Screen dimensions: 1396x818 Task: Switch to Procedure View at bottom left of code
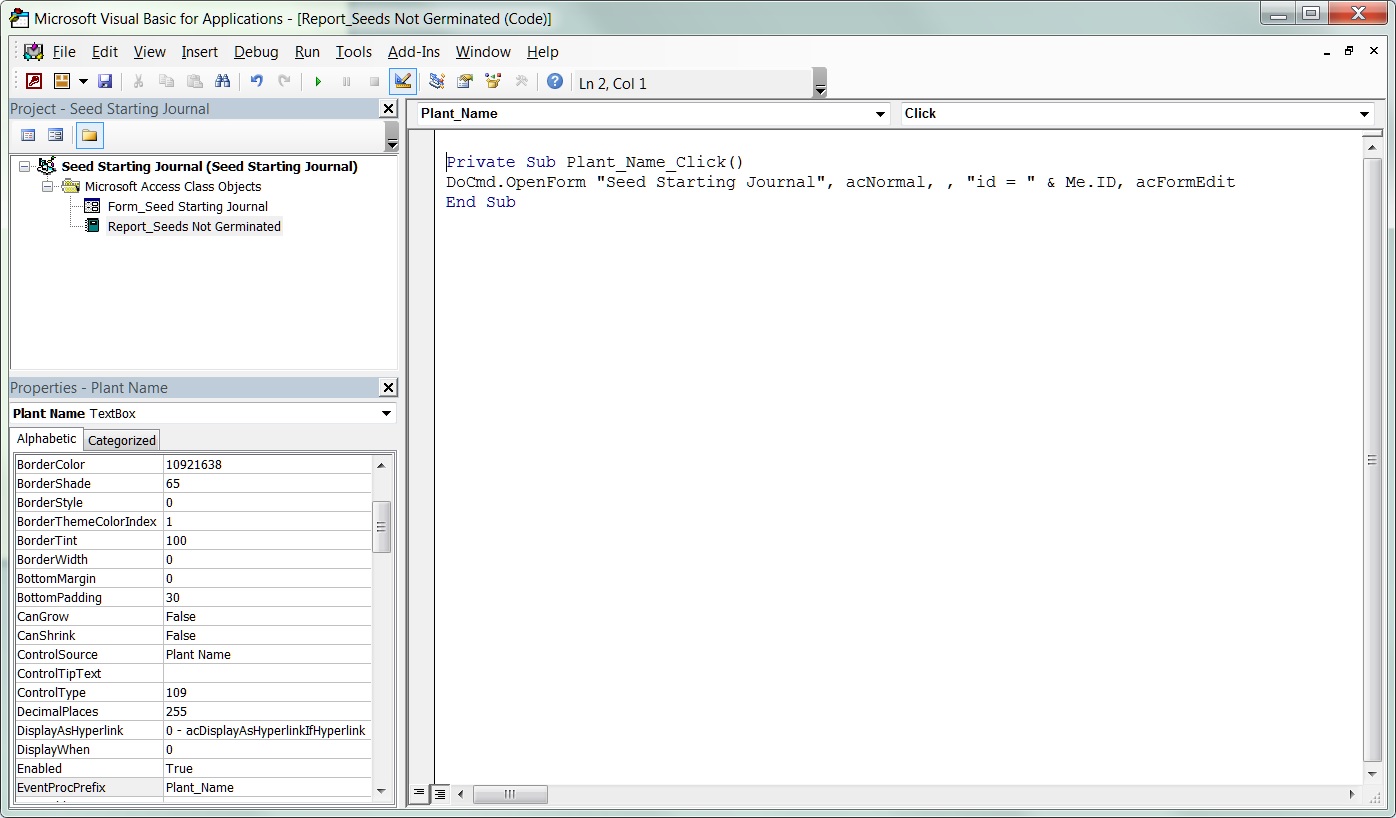pos(420,794)
